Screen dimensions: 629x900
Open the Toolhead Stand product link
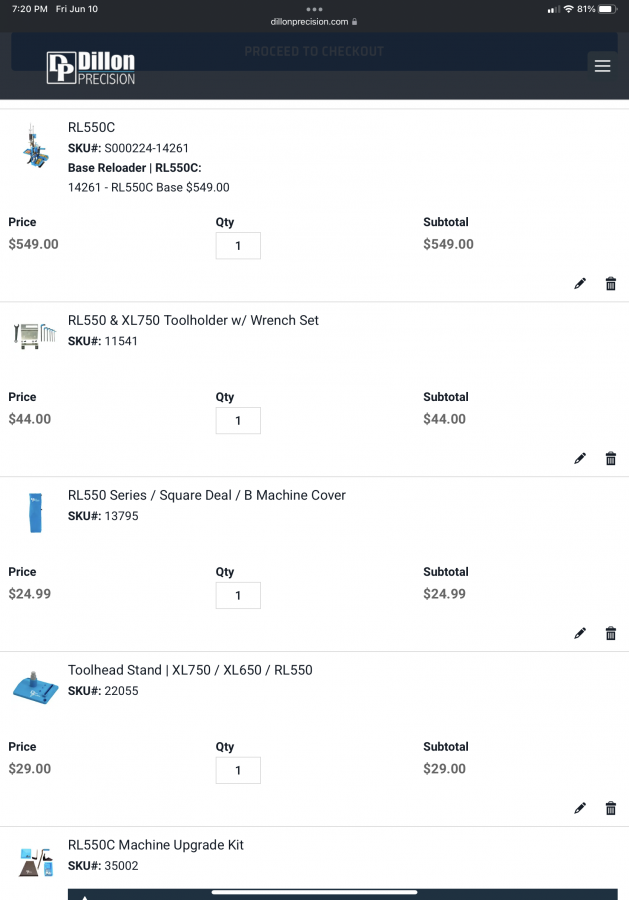190,670
